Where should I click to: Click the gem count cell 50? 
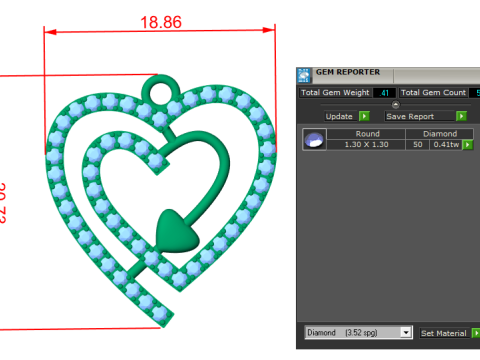[x=417, y=145]
